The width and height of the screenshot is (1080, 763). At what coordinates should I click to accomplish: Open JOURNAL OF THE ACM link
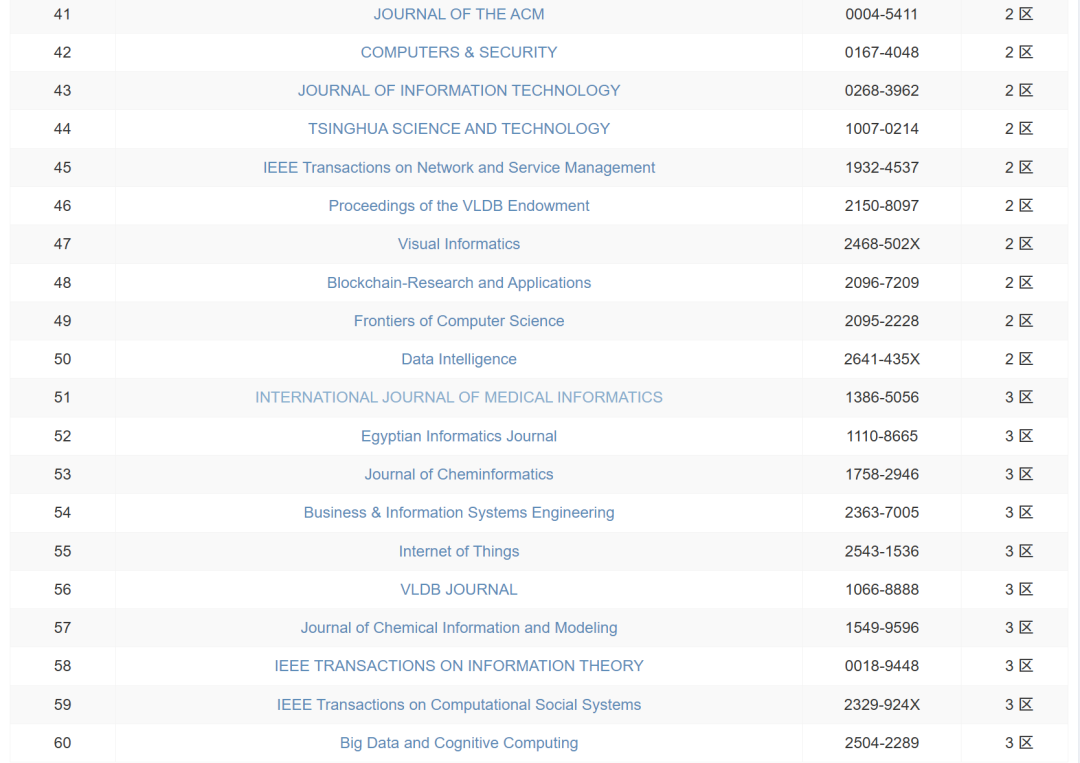459,14
